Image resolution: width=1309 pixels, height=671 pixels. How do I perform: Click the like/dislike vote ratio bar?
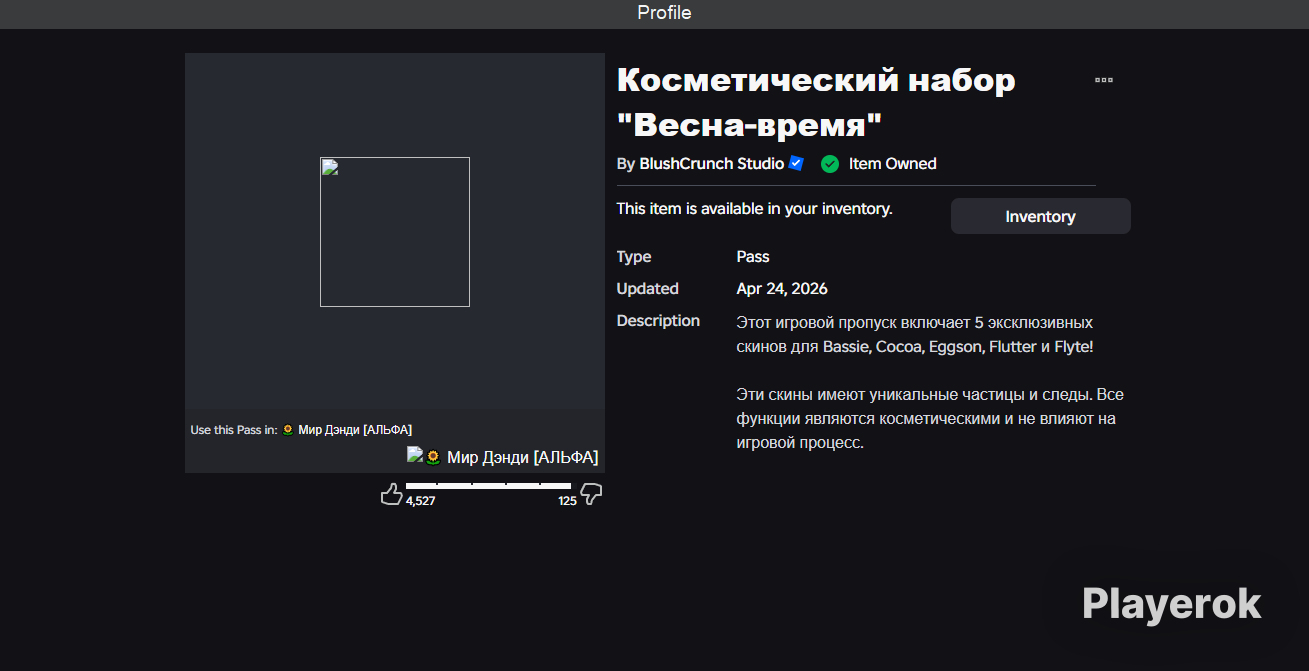pyautogui.click(x=488, y=486)
